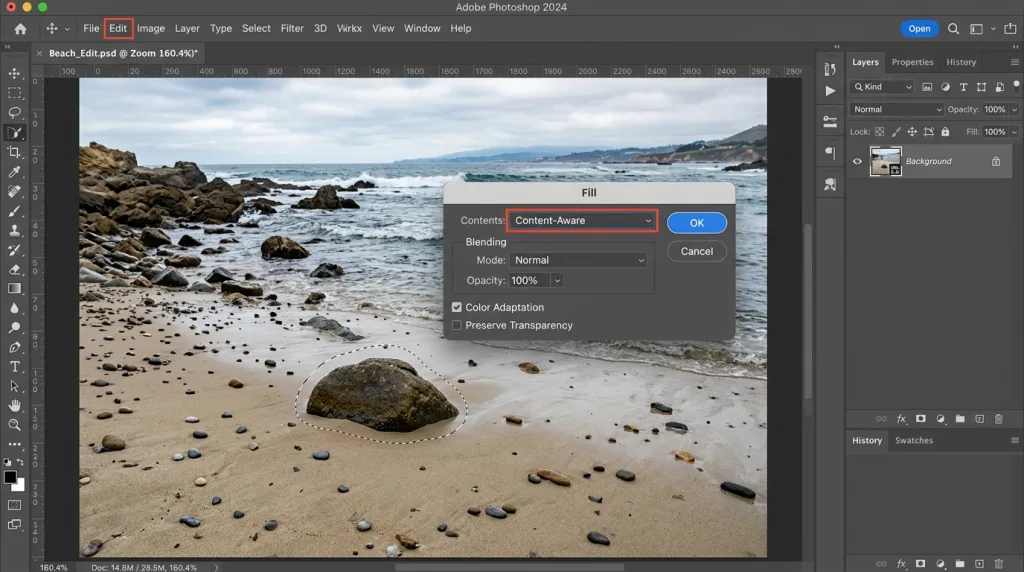Viewport: 1024px width, 572px height.
Task: Filter layers by type layers (T icon)
Action: tap(963, 87)
